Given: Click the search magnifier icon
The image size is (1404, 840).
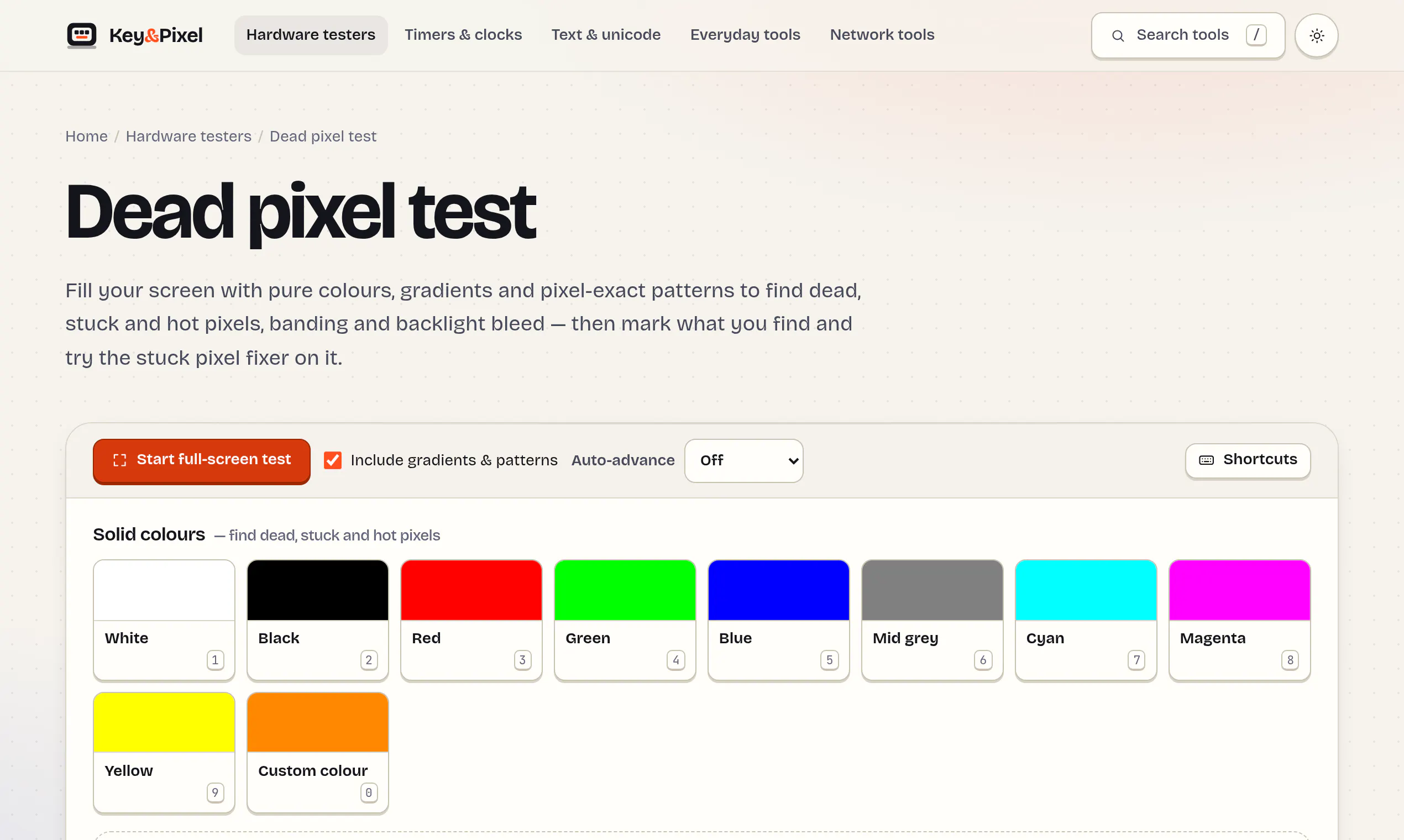Looking at the screenshot, I should 1118,36.
